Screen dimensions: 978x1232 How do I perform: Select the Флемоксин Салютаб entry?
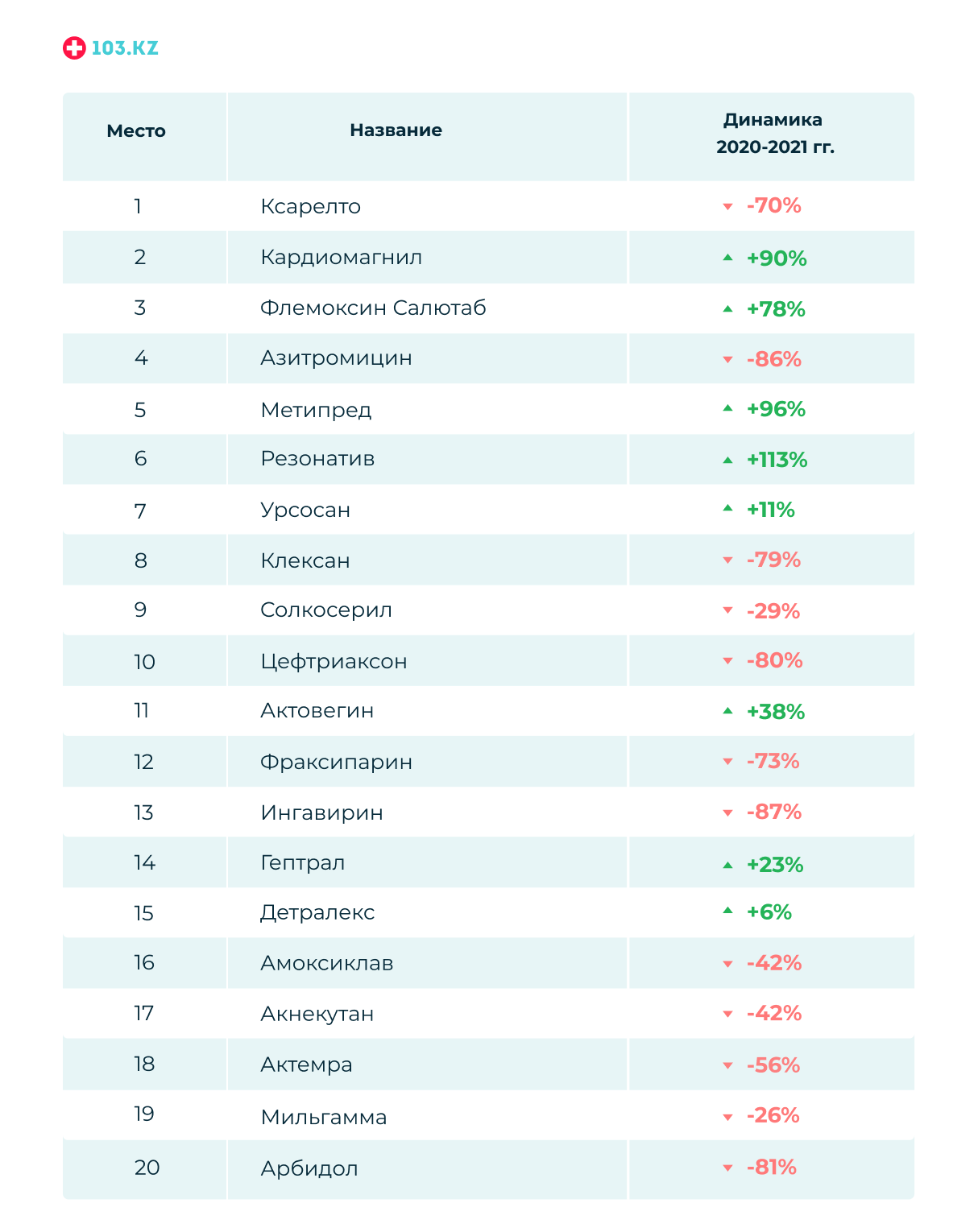click(x=373, y=308)
